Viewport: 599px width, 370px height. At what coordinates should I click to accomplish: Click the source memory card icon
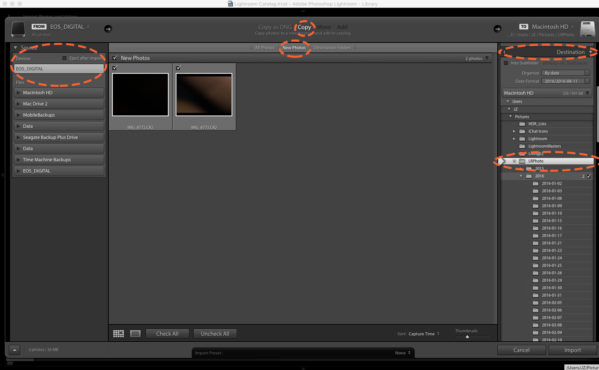pos(18,29)
